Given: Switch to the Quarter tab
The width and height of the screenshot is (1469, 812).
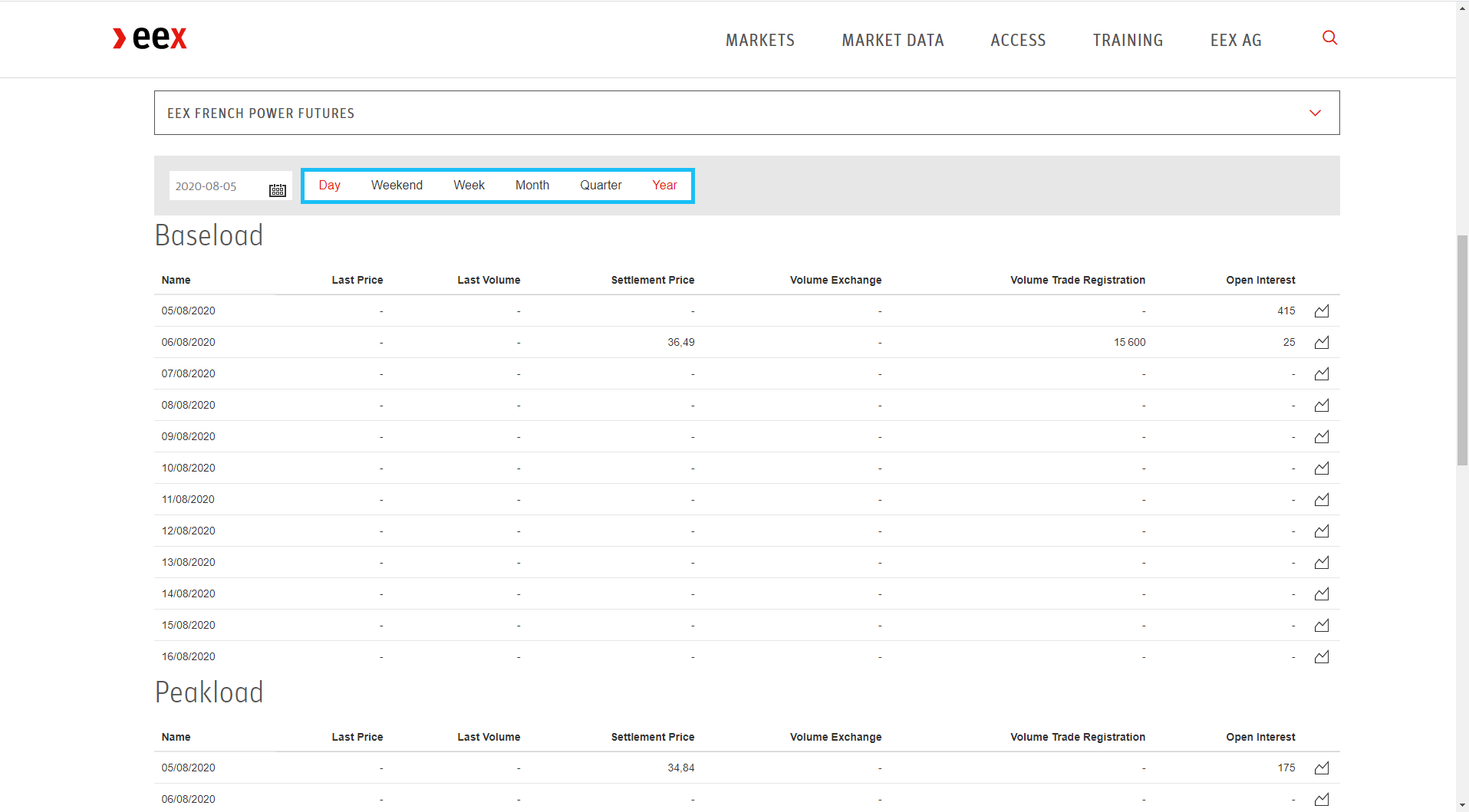Looking at the screenshot, I should (x=601, y=186).
